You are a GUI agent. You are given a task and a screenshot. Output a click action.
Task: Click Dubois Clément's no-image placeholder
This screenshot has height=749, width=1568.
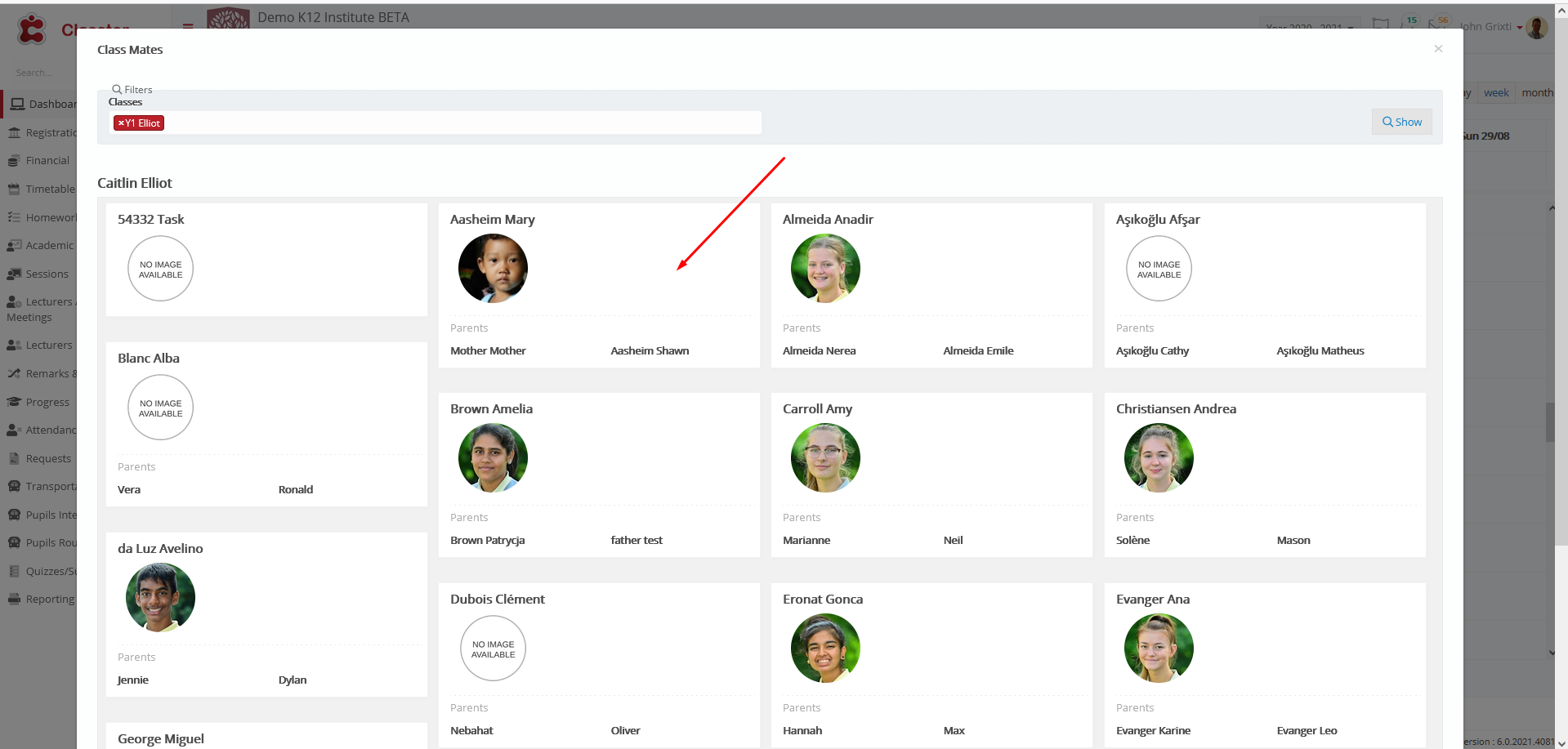tap(493, 649)
